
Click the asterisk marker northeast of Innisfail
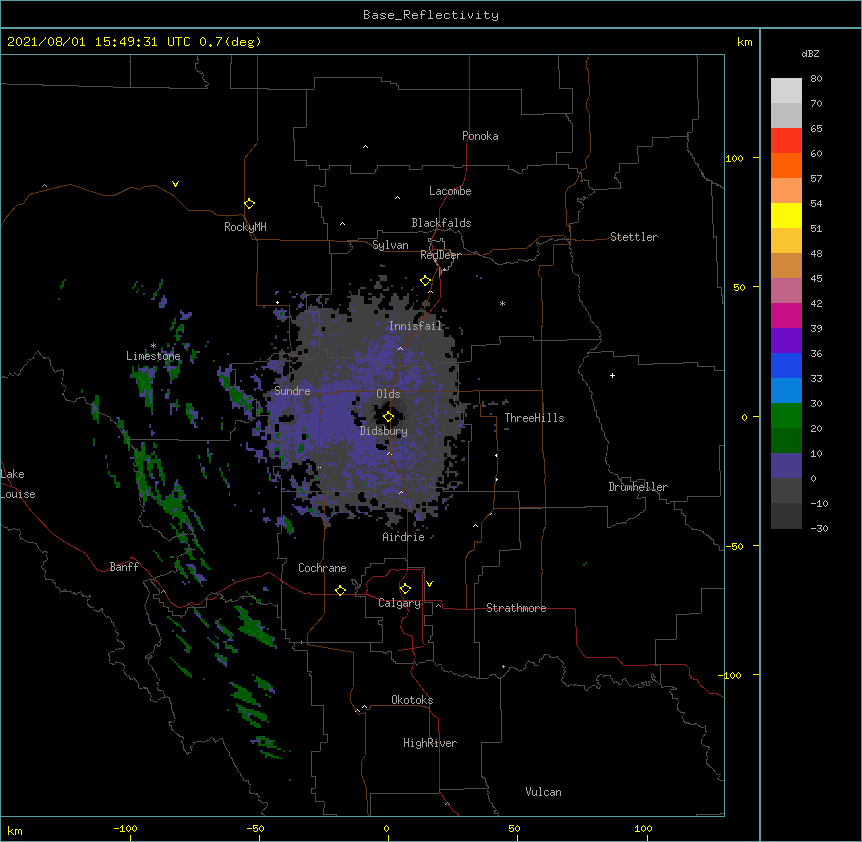pyautogui.click(x=502, y=303)
